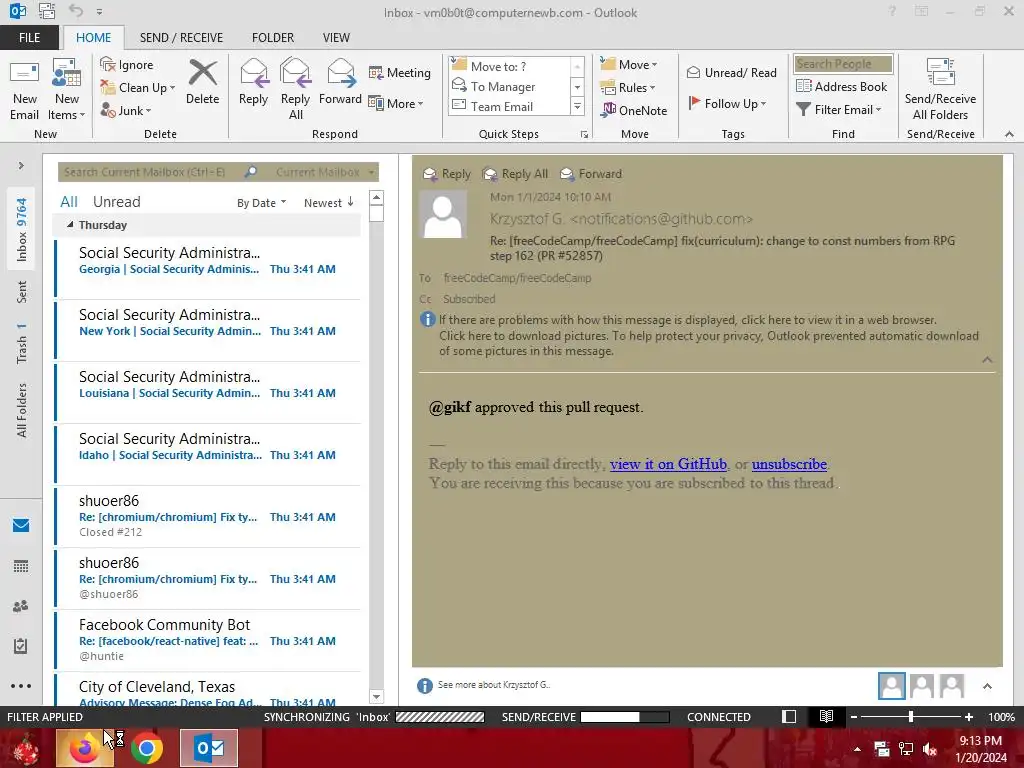1024x768 pixels.
Task: Switch to Mail view
Action: (21, 525)
